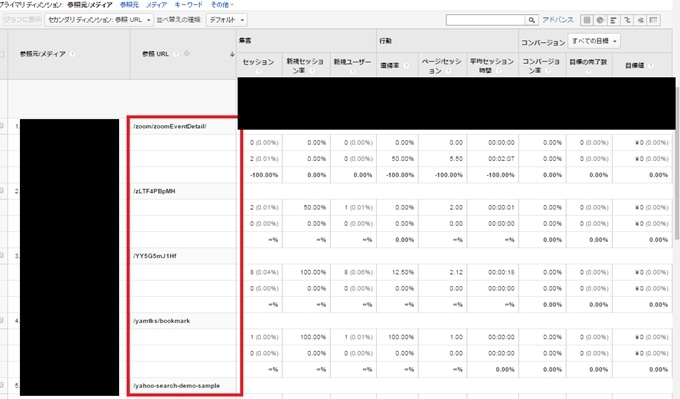Sort by the 新規ユーザー column header
The width and height of the screenshot is (680, 399).
[352, 62]
